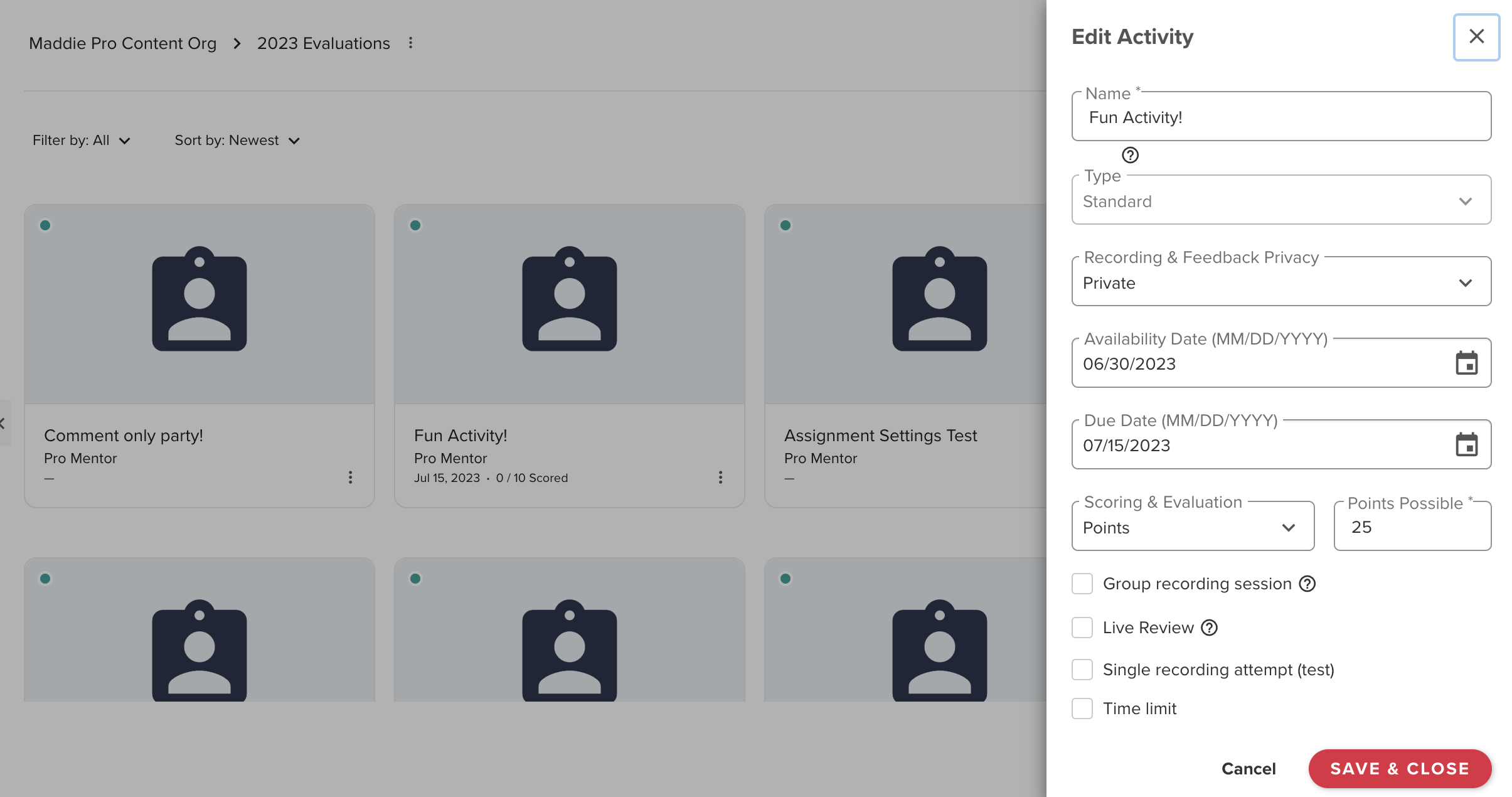Open Due Date calendar picker
The width and height of the screenshot is (1512, 797).
coord(1466,445)
